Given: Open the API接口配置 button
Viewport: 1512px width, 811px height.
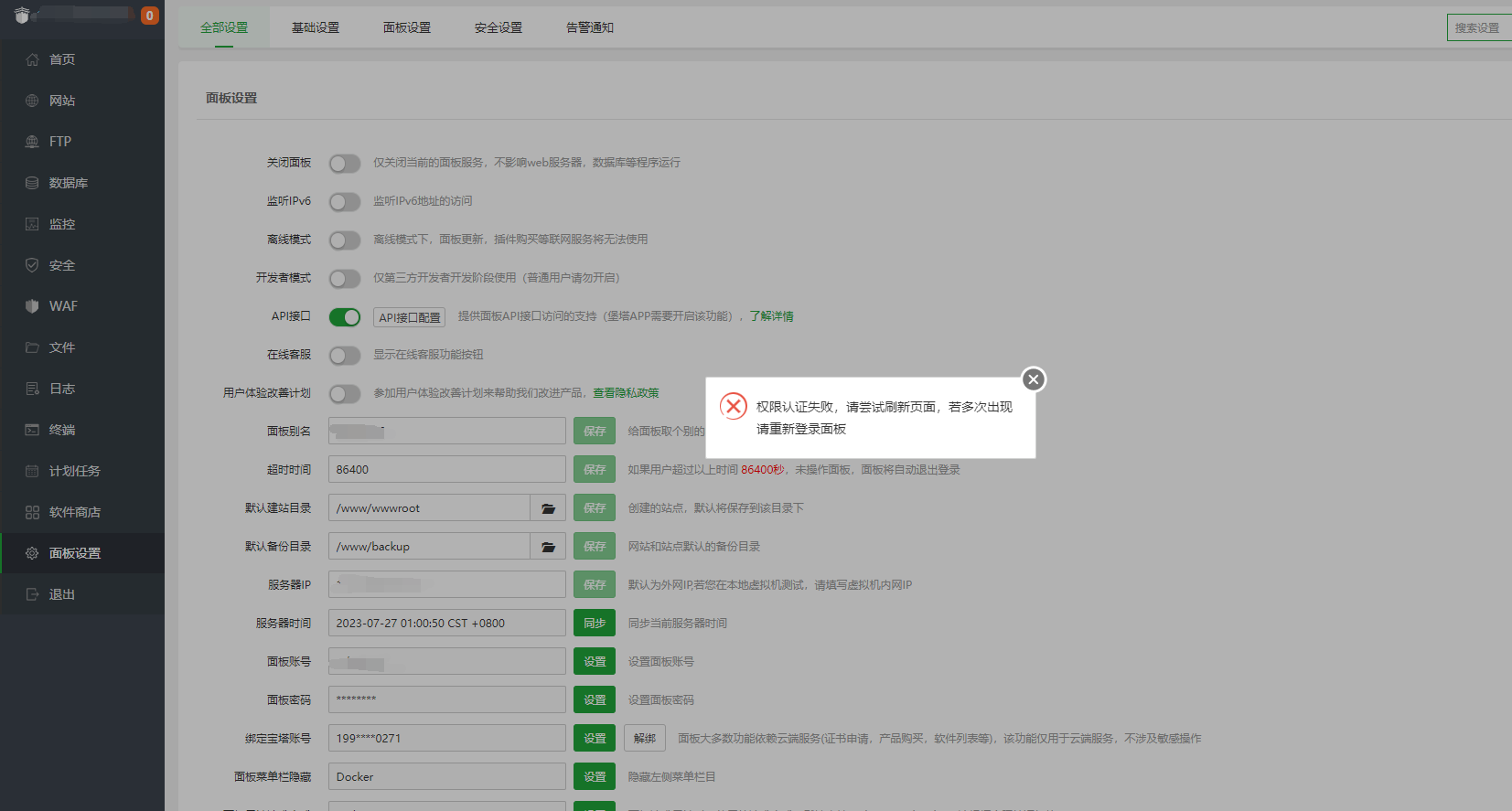Looking at the screenshot, I should tap(410, 317).
